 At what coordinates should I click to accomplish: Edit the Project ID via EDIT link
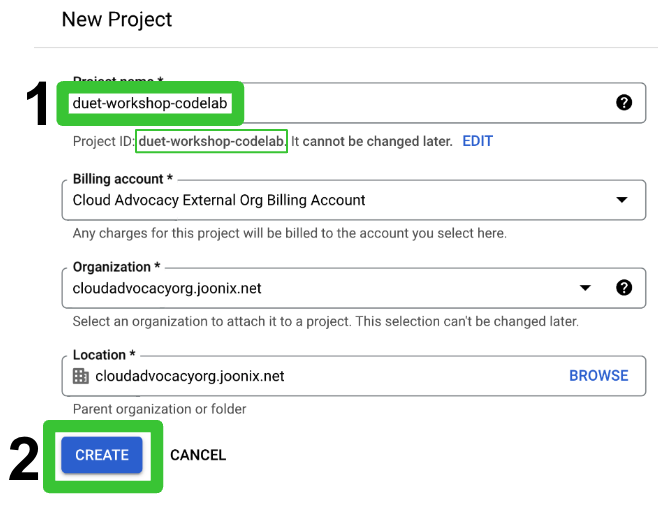[x=477, y=141]
